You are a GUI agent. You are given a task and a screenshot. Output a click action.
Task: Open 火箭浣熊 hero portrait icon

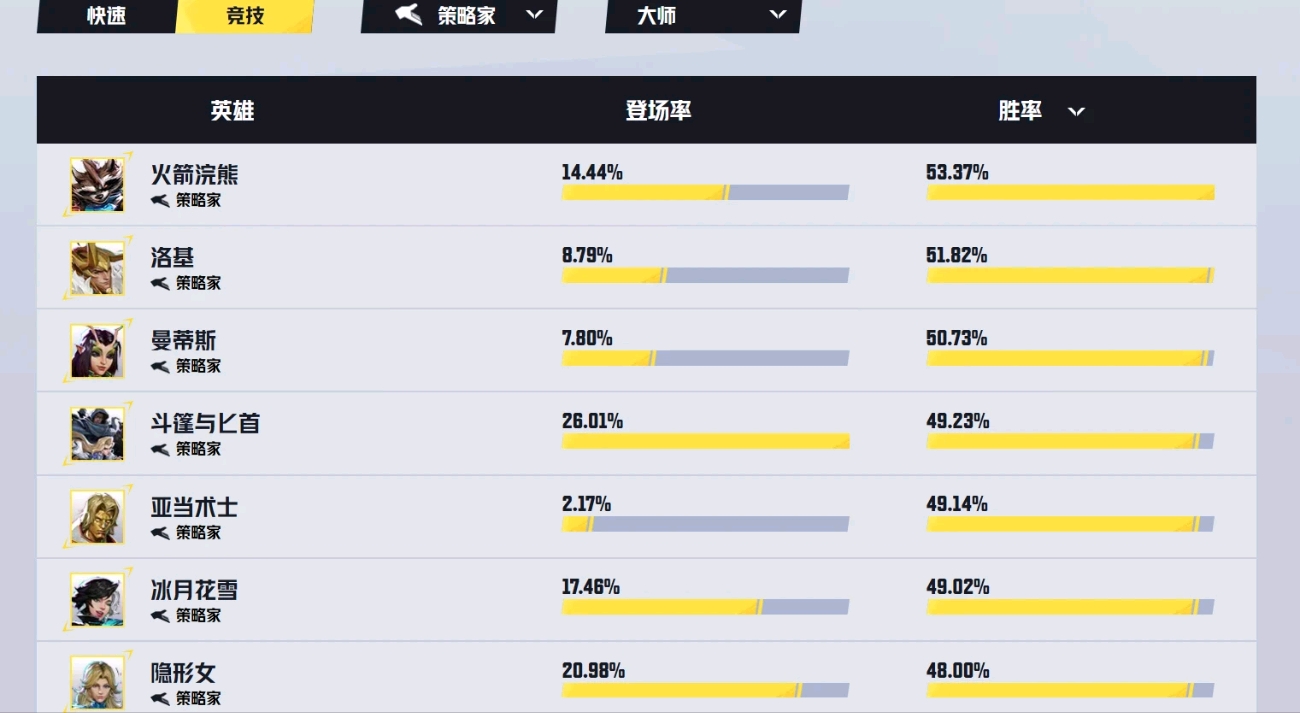pos(97,184)
